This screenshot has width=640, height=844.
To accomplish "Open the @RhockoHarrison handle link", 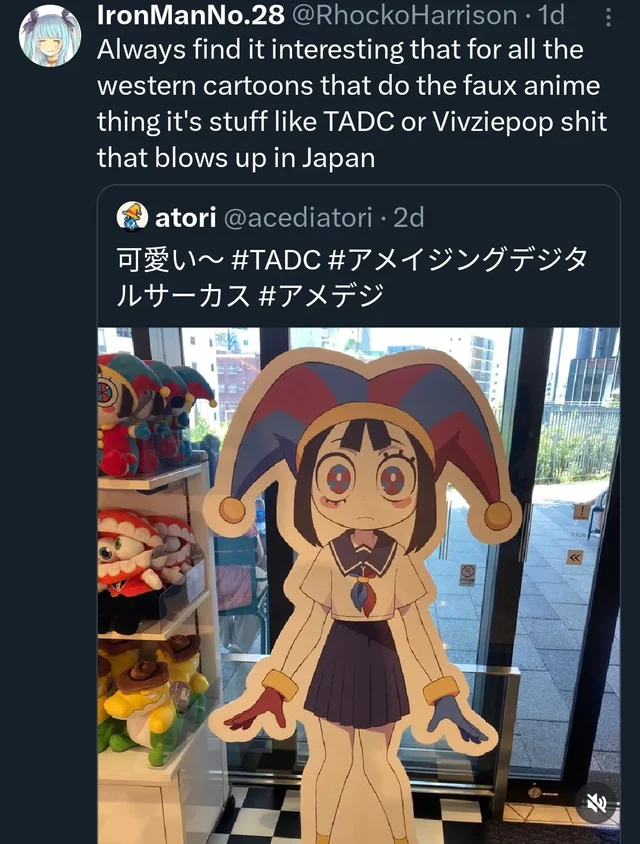I will [x=404, y=15].
